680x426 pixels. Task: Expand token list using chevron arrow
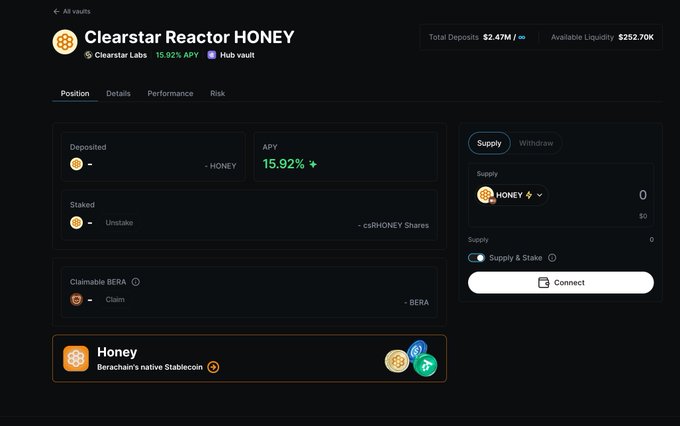[539, 195]
